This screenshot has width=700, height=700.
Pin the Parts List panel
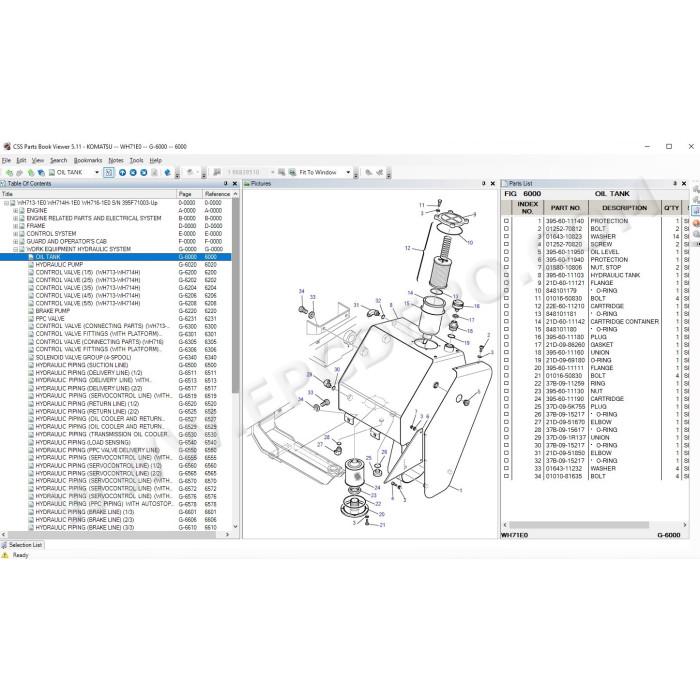675,183
